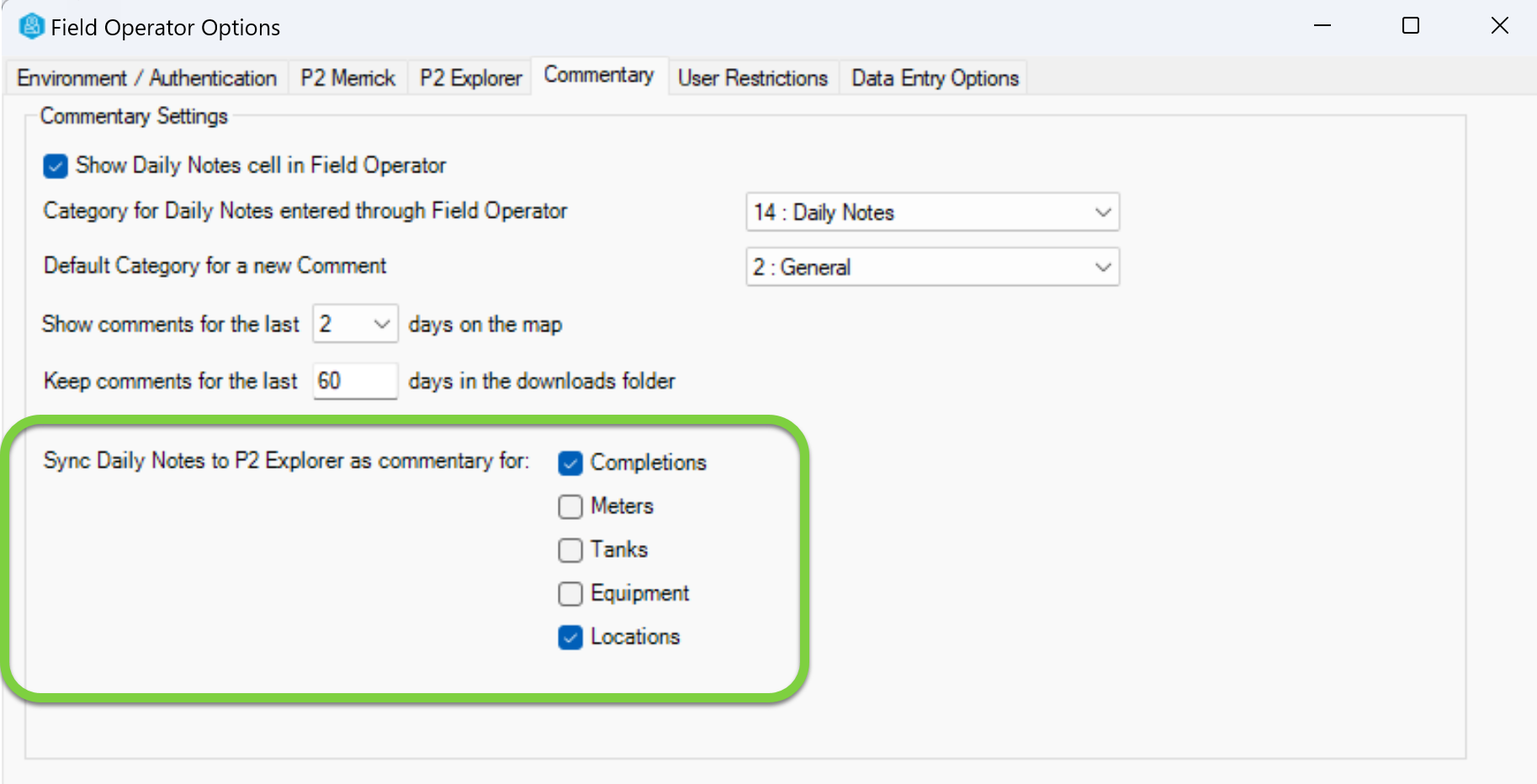Uncheck the Locations sync checkbox

click(x=570, y=638)
